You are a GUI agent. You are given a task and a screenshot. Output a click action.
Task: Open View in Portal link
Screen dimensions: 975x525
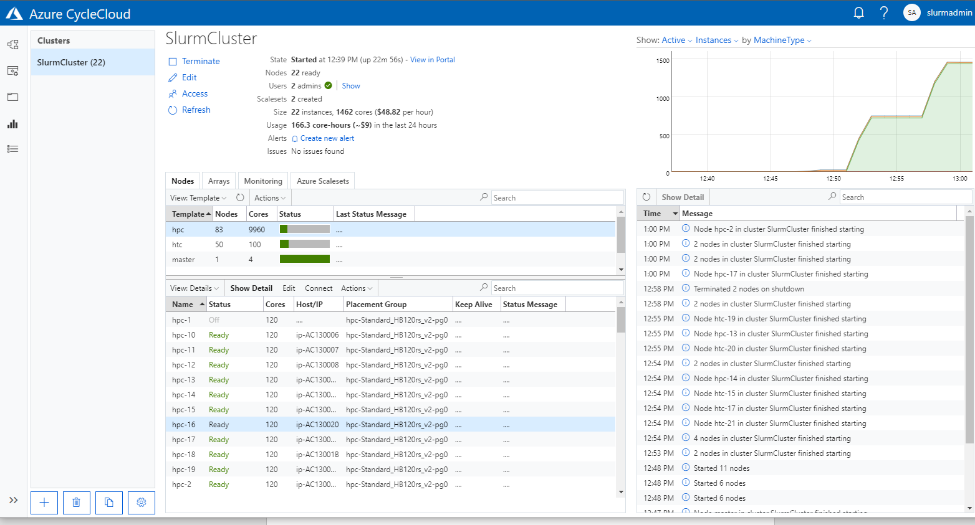click(433, 60)
